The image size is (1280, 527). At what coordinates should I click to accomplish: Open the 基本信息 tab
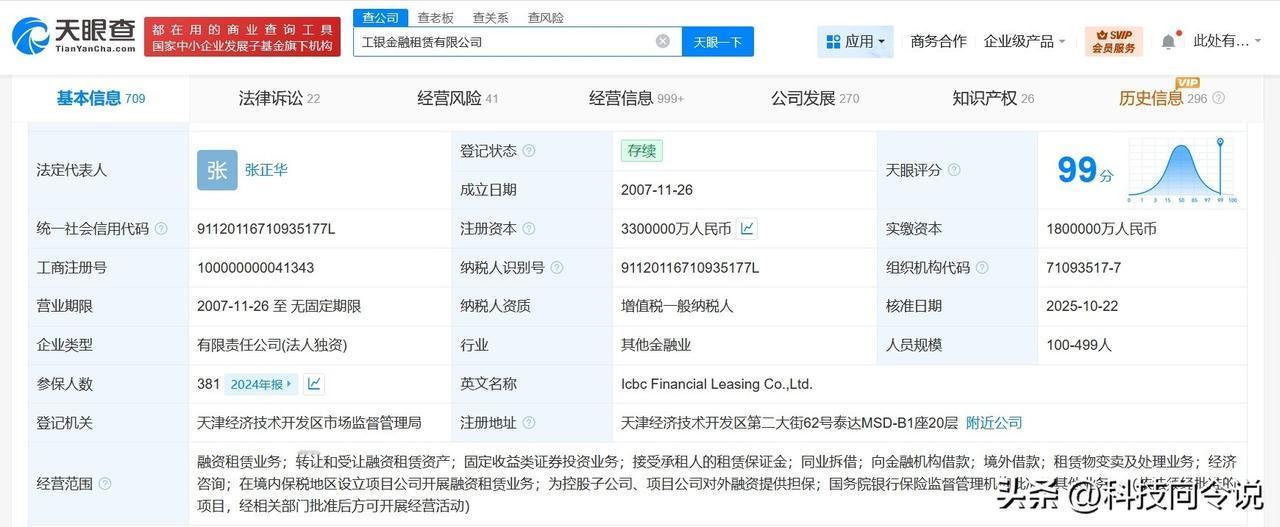tap(100, 98)
